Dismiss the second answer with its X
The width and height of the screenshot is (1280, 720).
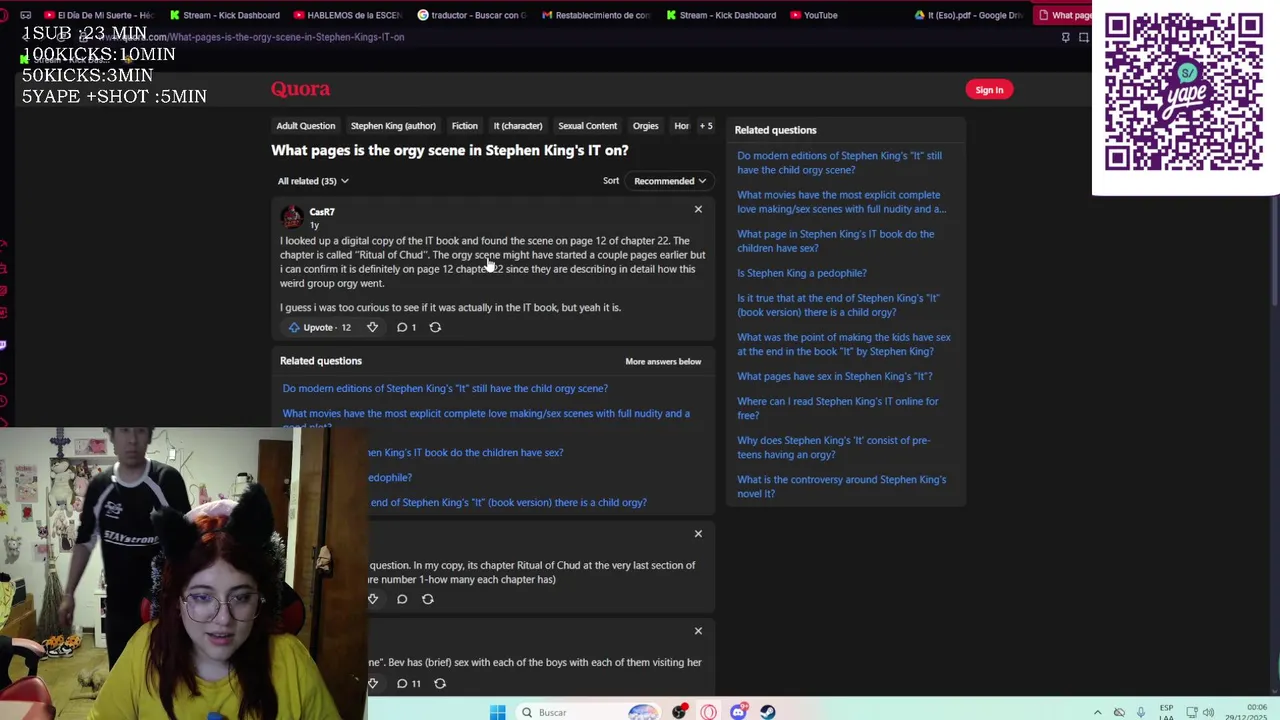pyautogui.click(x=698, y=534)
